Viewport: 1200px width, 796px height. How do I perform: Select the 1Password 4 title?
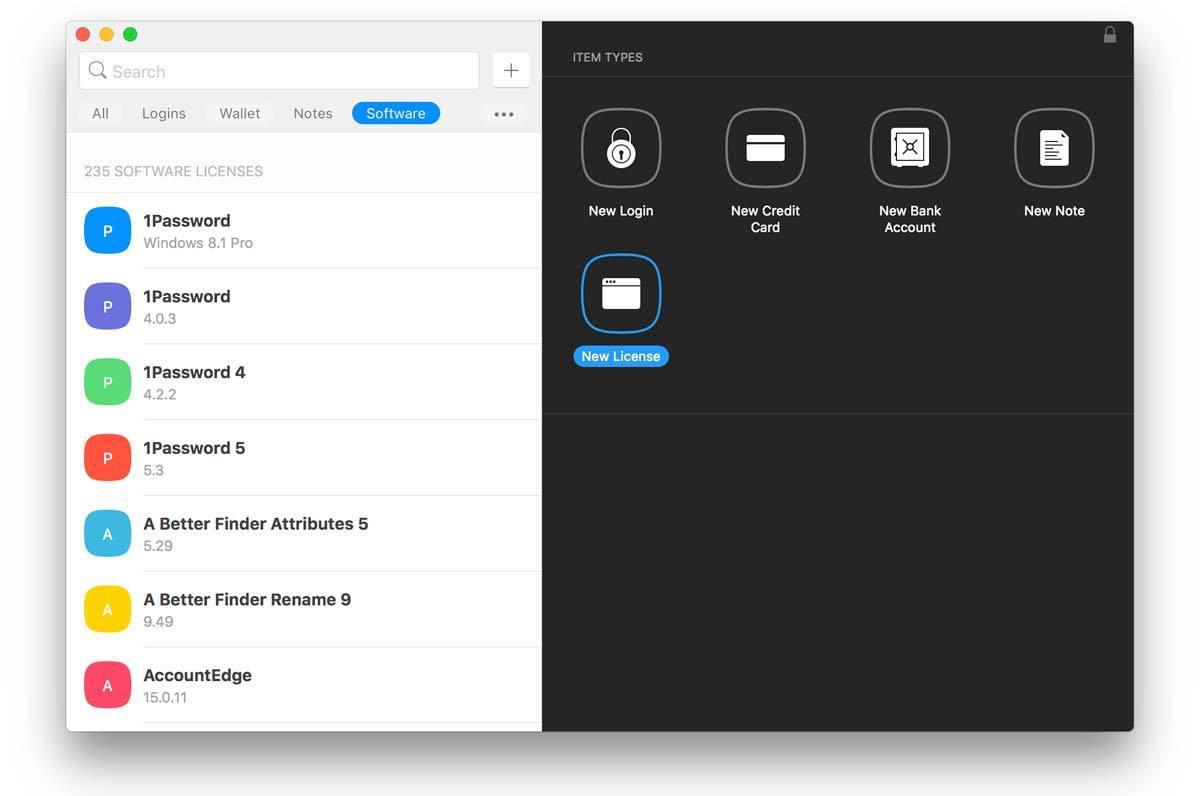tap(194, 372)
